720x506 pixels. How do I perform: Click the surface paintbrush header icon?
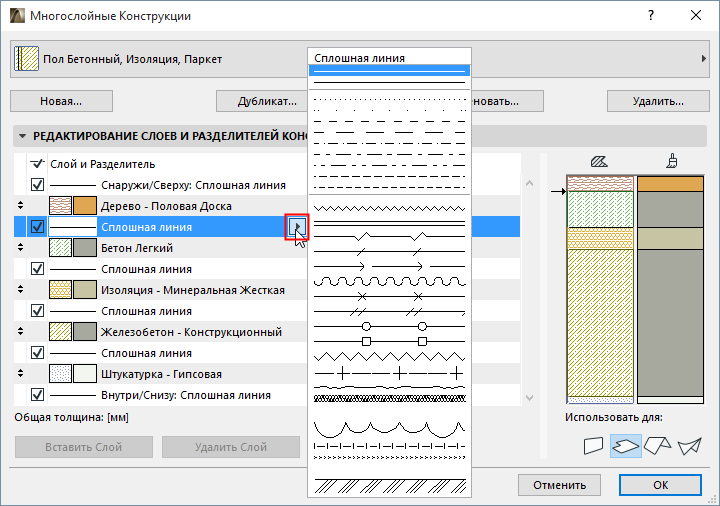point(672,161)
